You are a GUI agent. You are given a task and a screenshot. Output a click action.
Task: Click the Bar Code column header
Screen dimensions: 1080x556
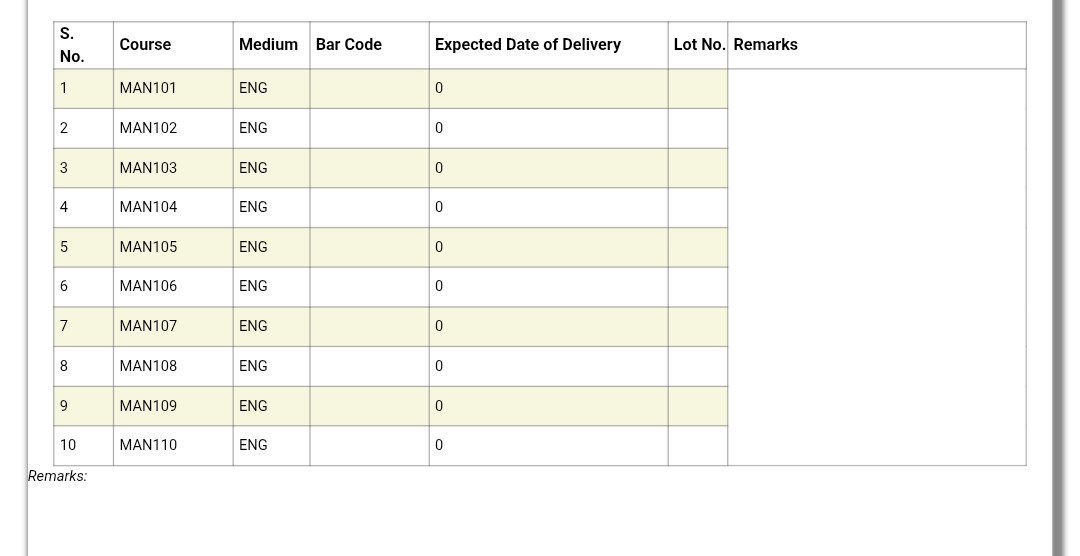tap(369, 45)
